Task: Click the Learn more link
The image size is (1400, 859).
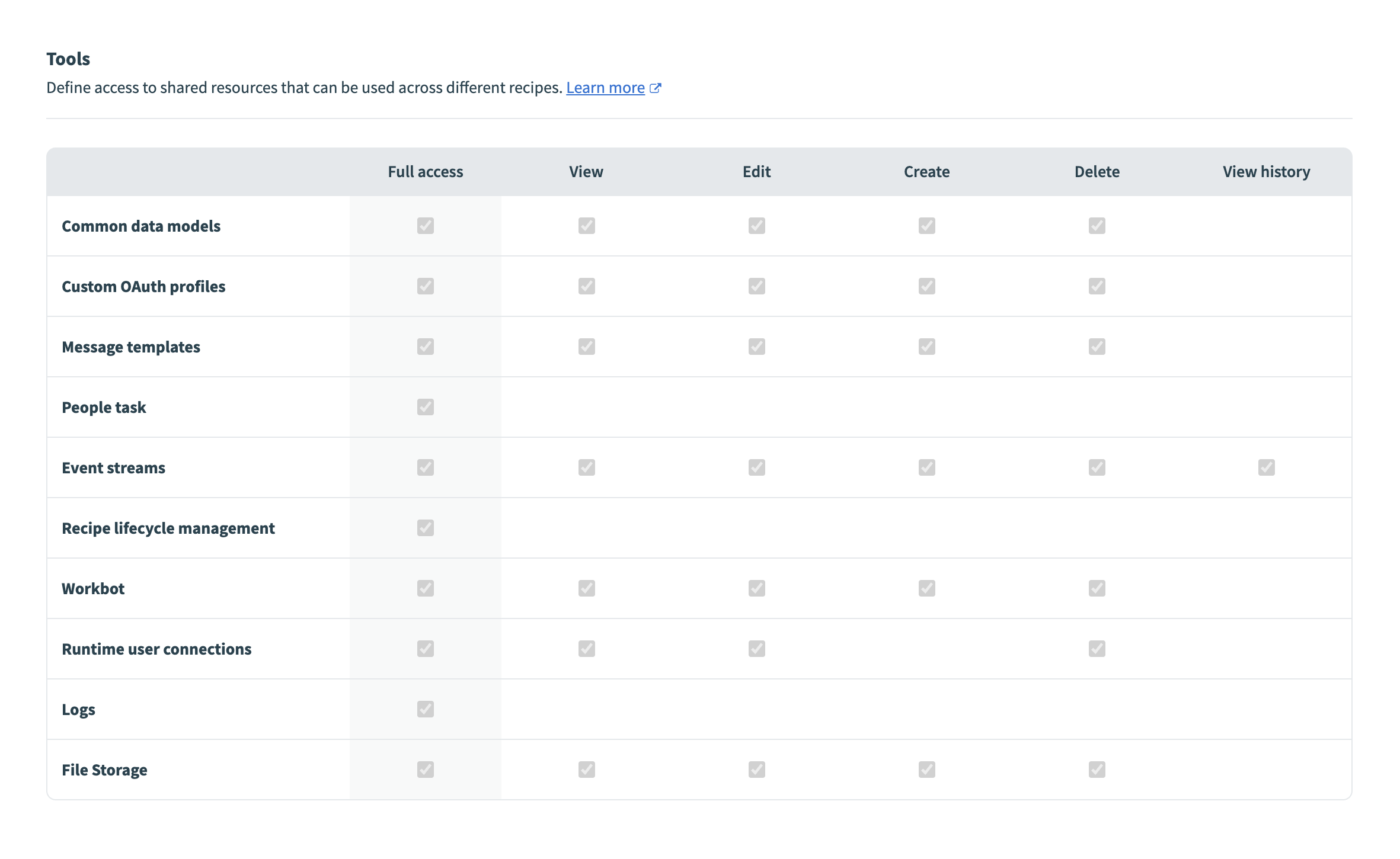Action: 605,88
